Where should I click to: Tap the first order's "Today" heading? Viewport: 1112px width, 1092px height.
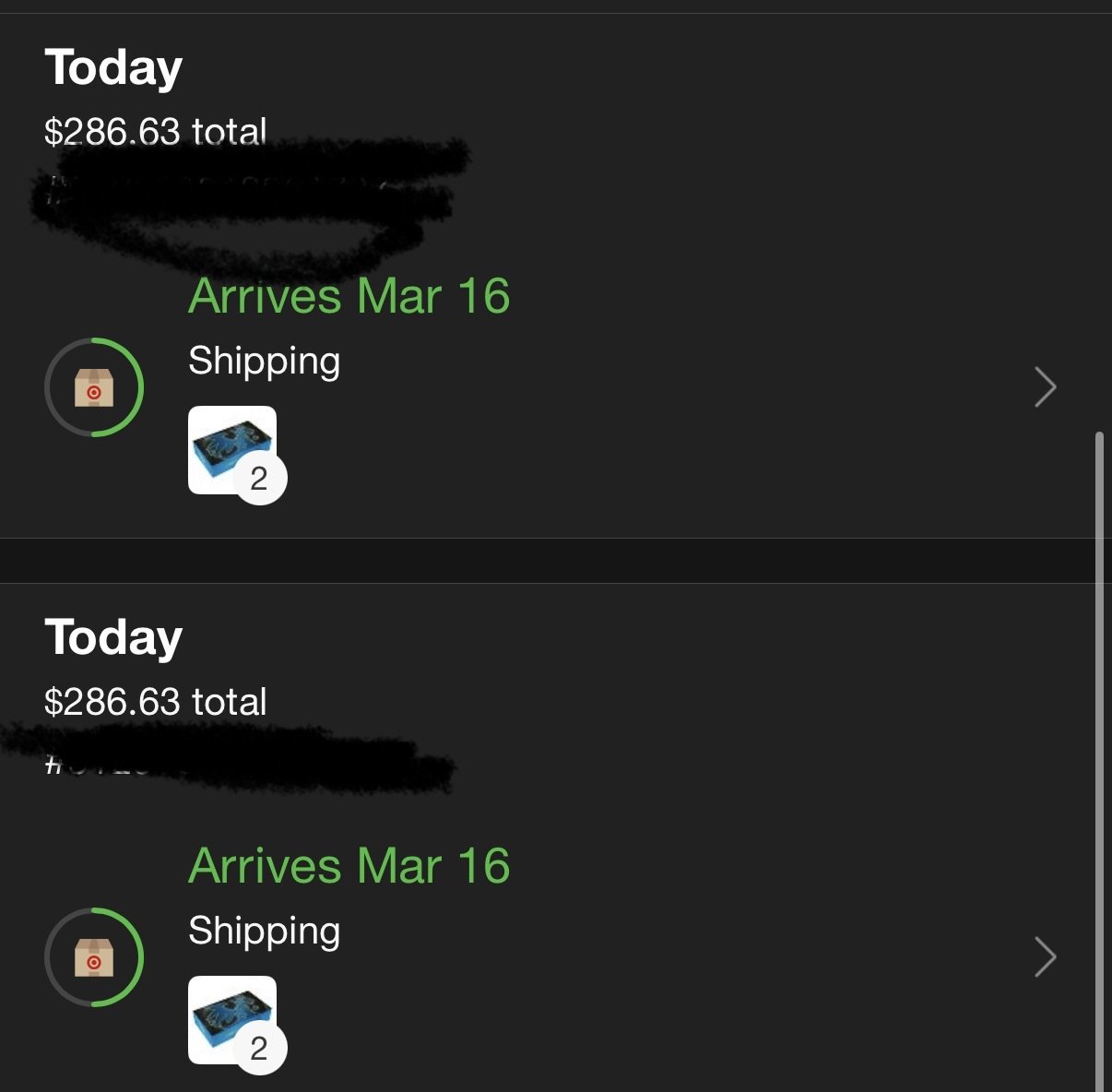(x=113, y=68)
